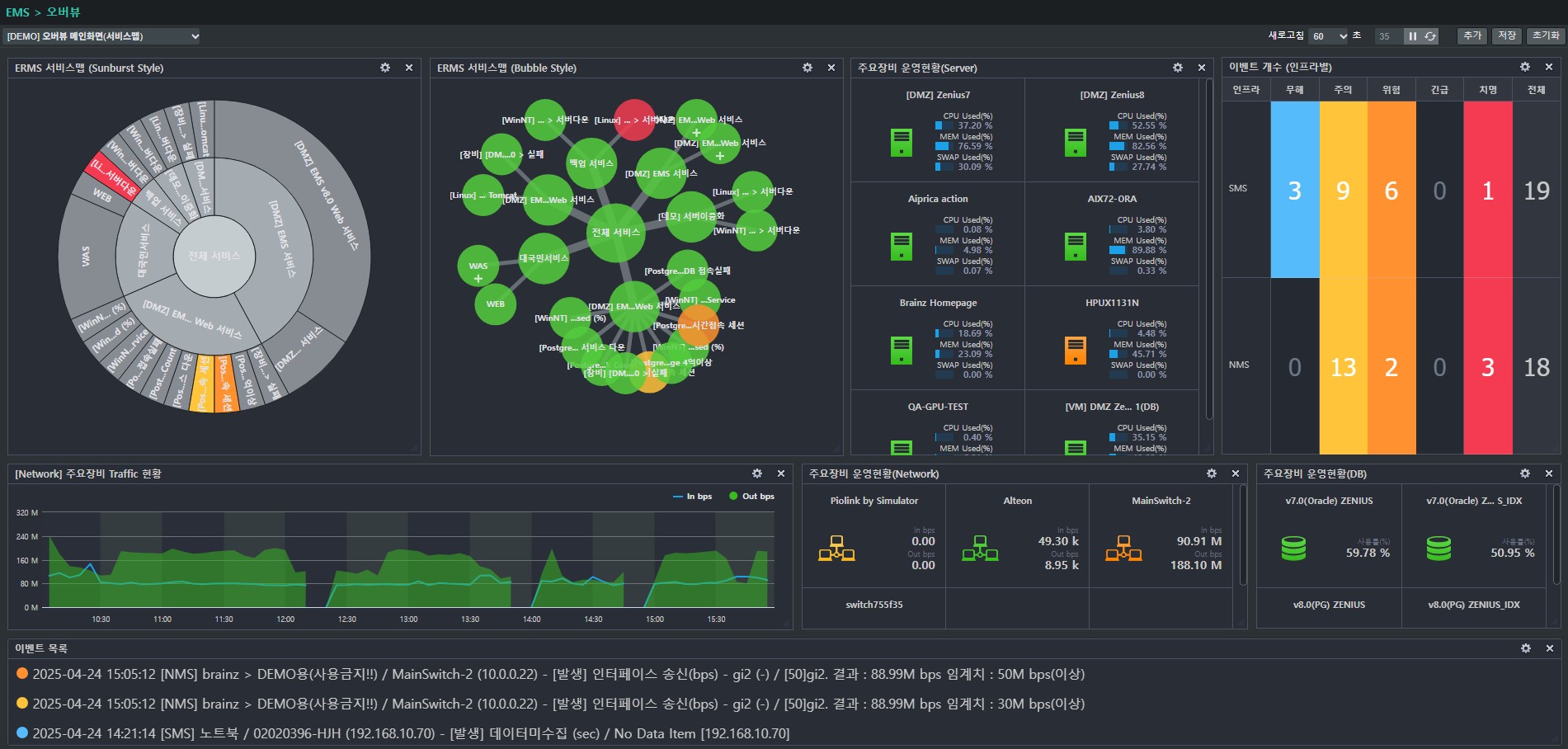
Task: Click the 저장 button
Action: pyautogui.click(x=1507, y=36)
